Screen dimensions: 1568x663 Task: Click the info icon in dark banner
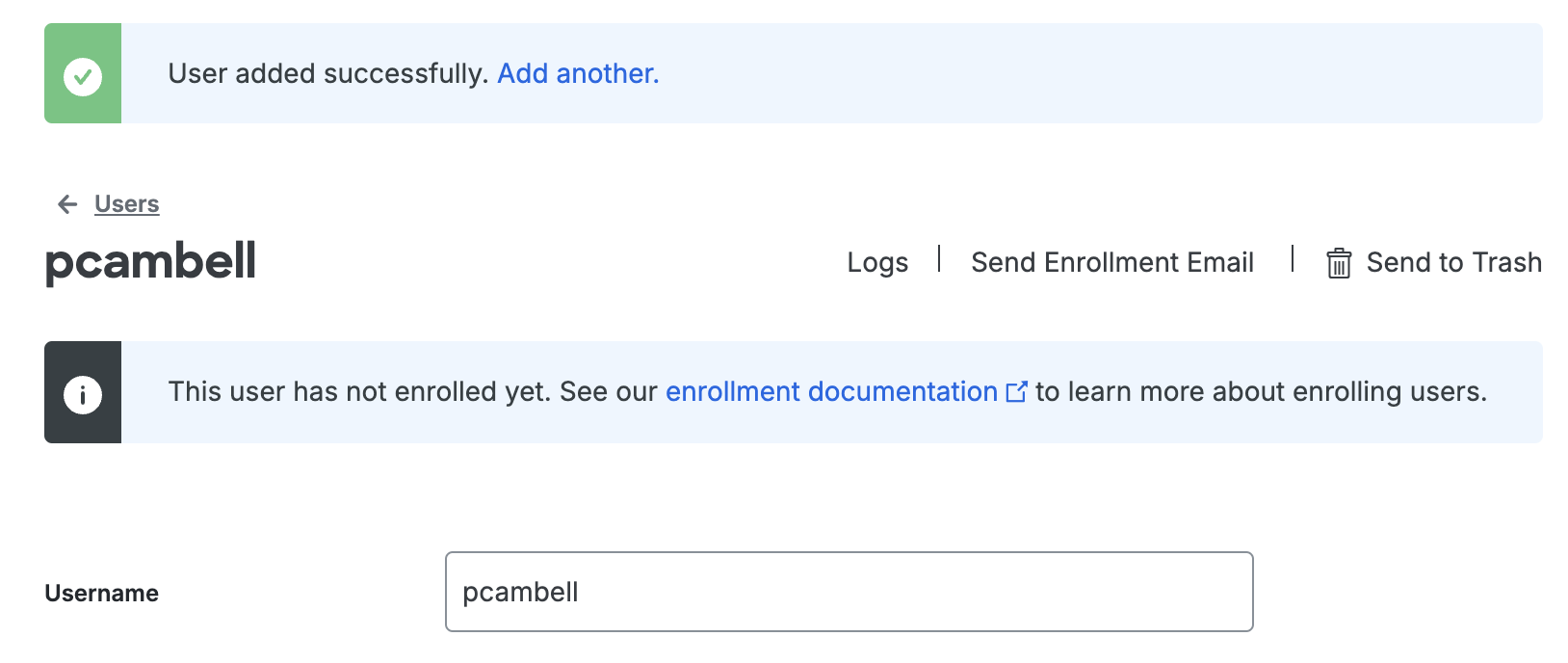83,394
